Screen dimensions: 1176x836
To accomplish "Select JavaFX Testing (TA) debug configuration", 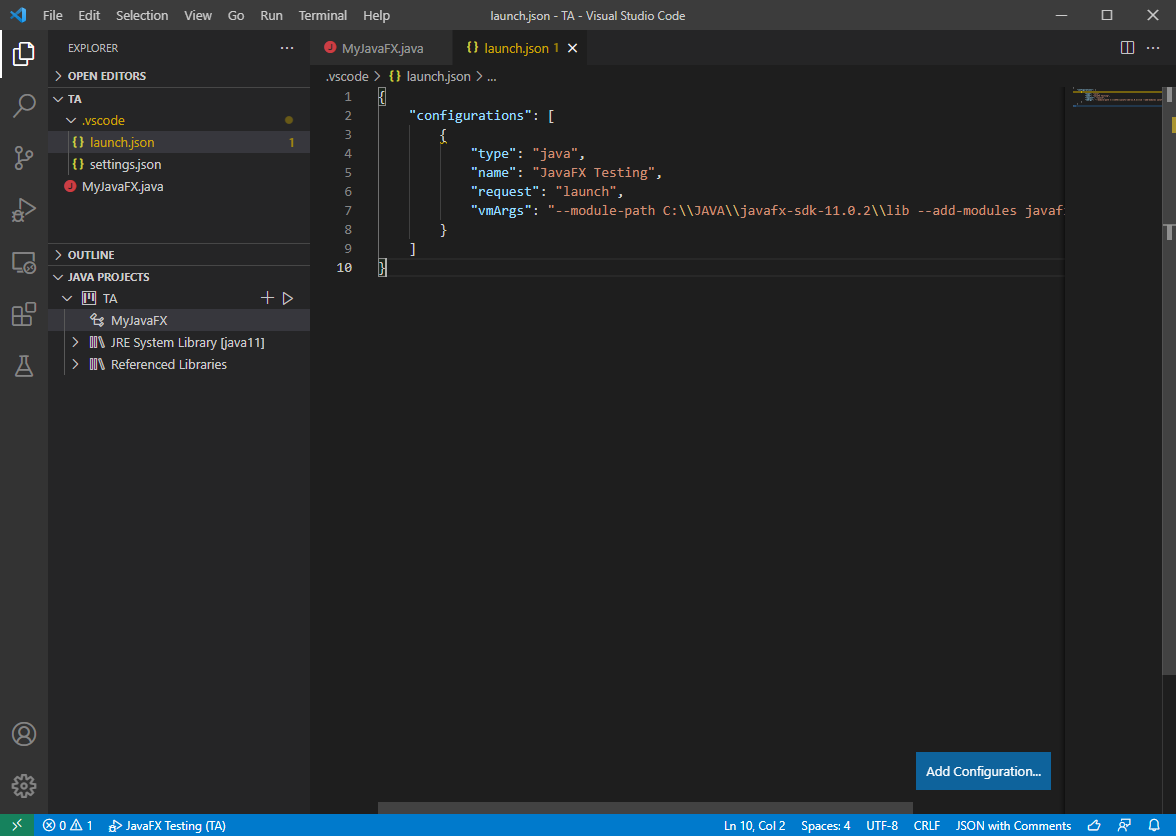I will click(167, 826).
